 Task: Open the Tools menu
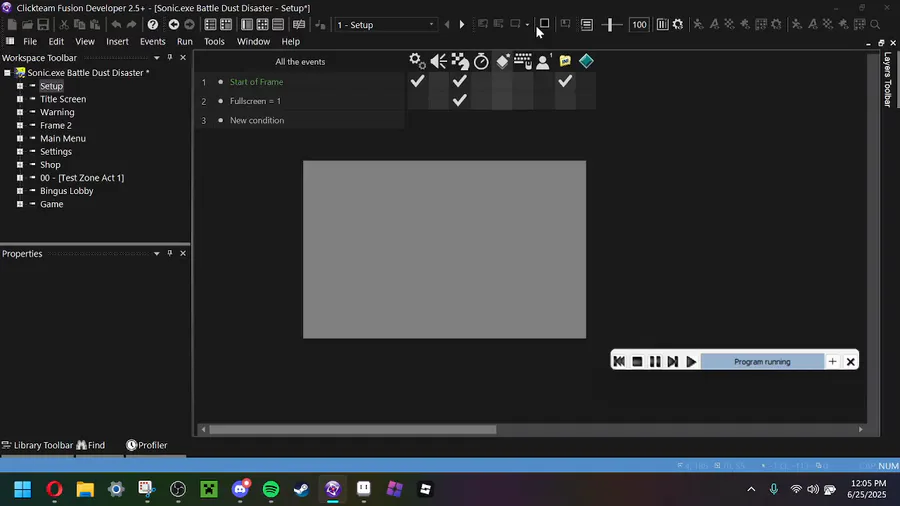pos(215,41)
